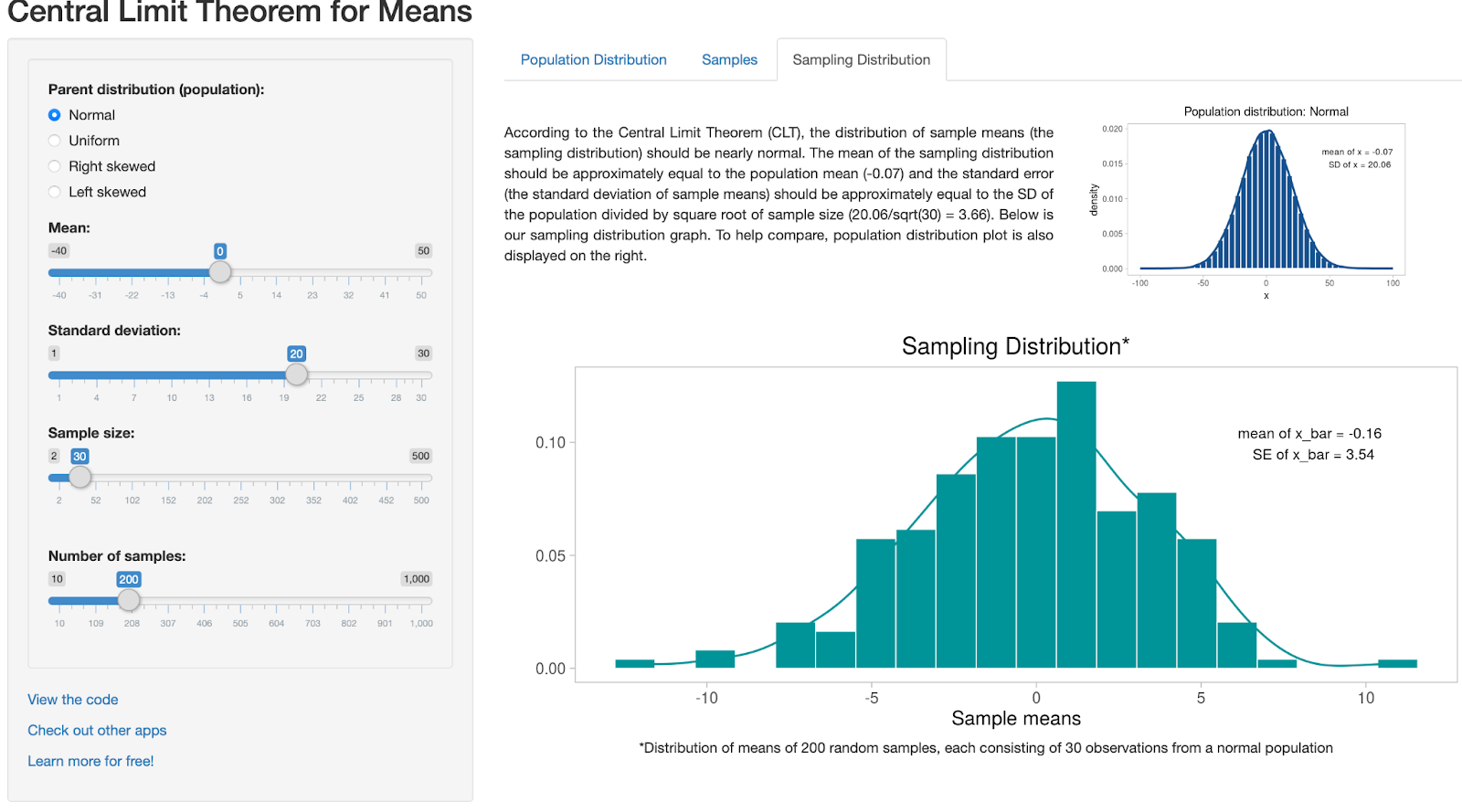Screen dimensions: 1462x812
Task: Click the Sample size slider handle
Action: coord(80,477)
